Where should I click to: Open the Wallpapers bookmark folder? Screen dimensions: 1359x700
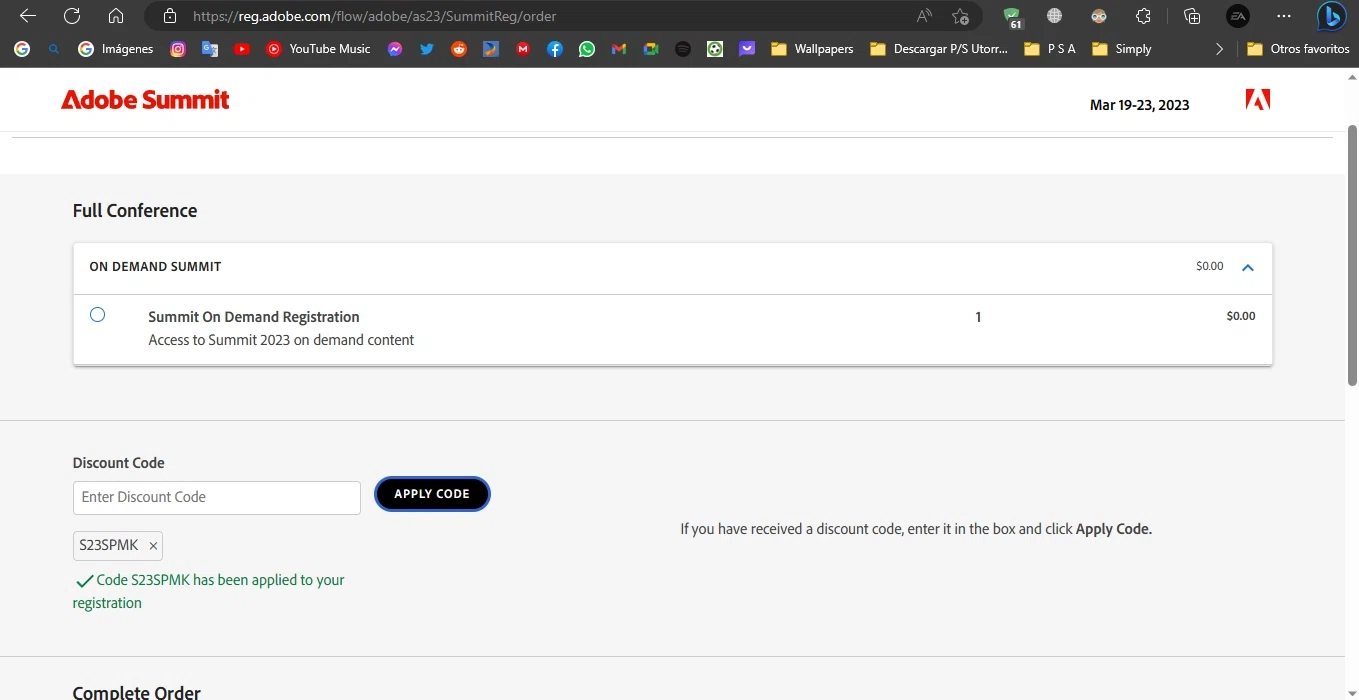[x=812, y=48]
